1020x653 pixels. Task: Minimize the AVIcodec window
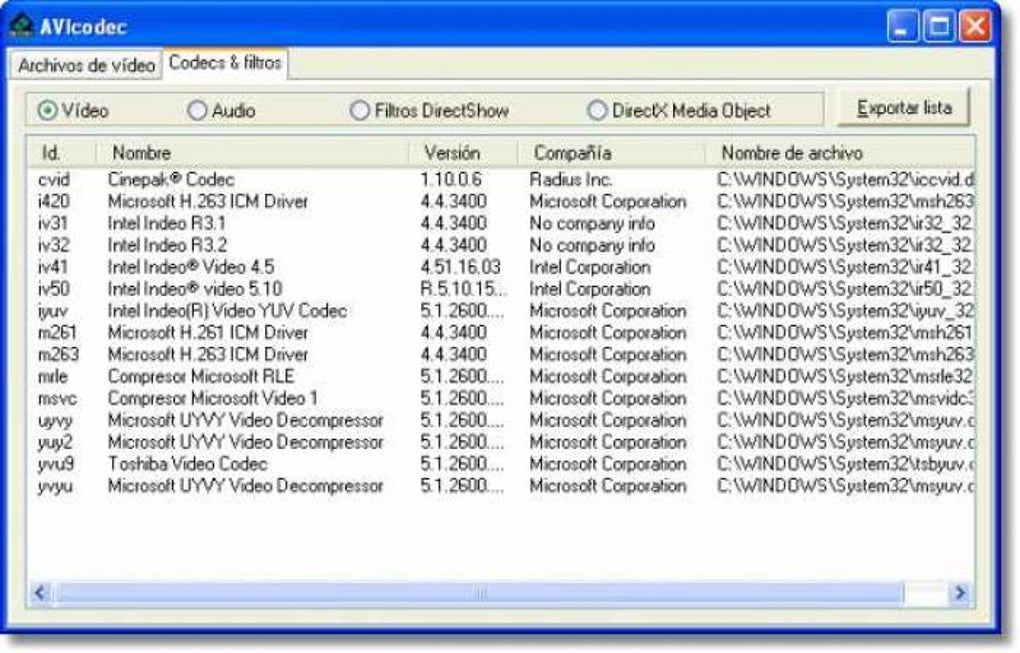[x=903, y=27]
